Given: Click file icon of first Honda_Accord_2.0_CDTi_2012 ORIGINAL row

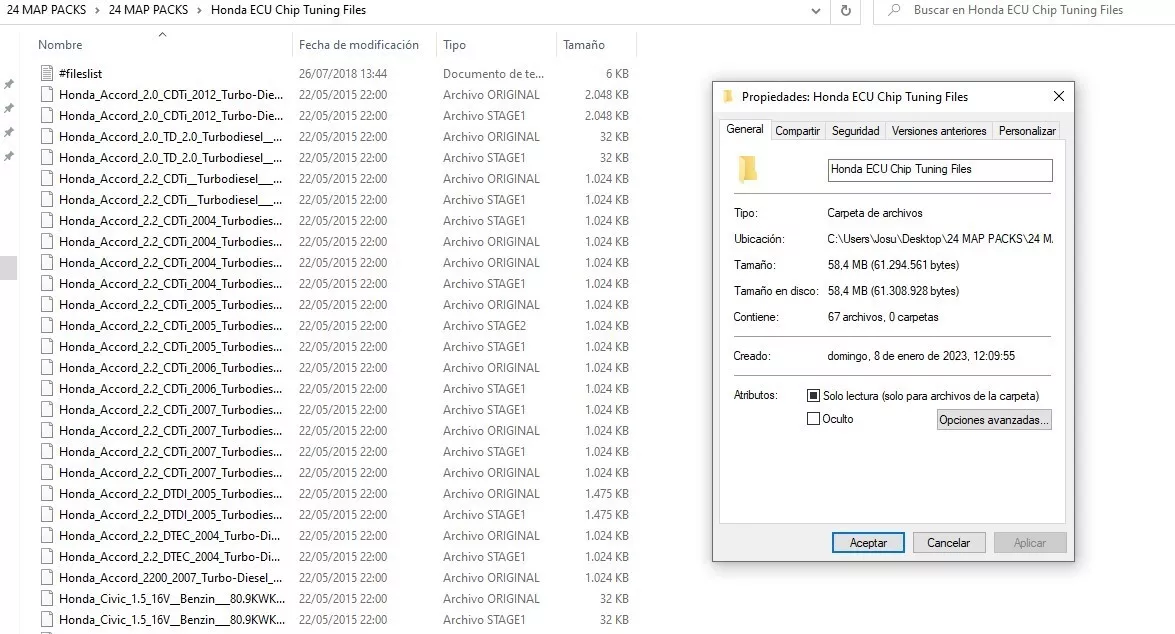Looking at the screenshot, I should tap(46, 94).
